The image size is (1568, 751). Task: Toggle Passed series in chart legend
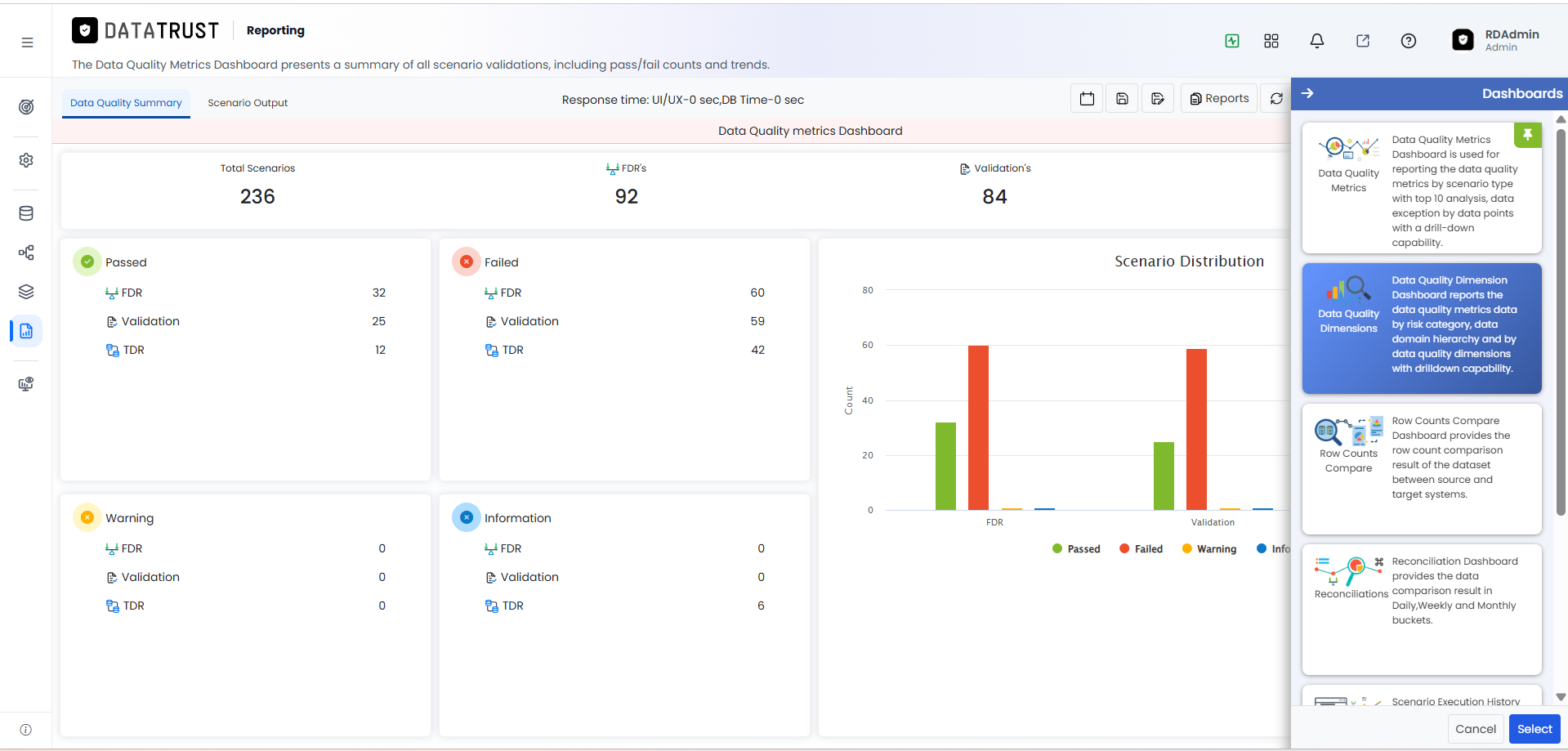point(1076,549)
